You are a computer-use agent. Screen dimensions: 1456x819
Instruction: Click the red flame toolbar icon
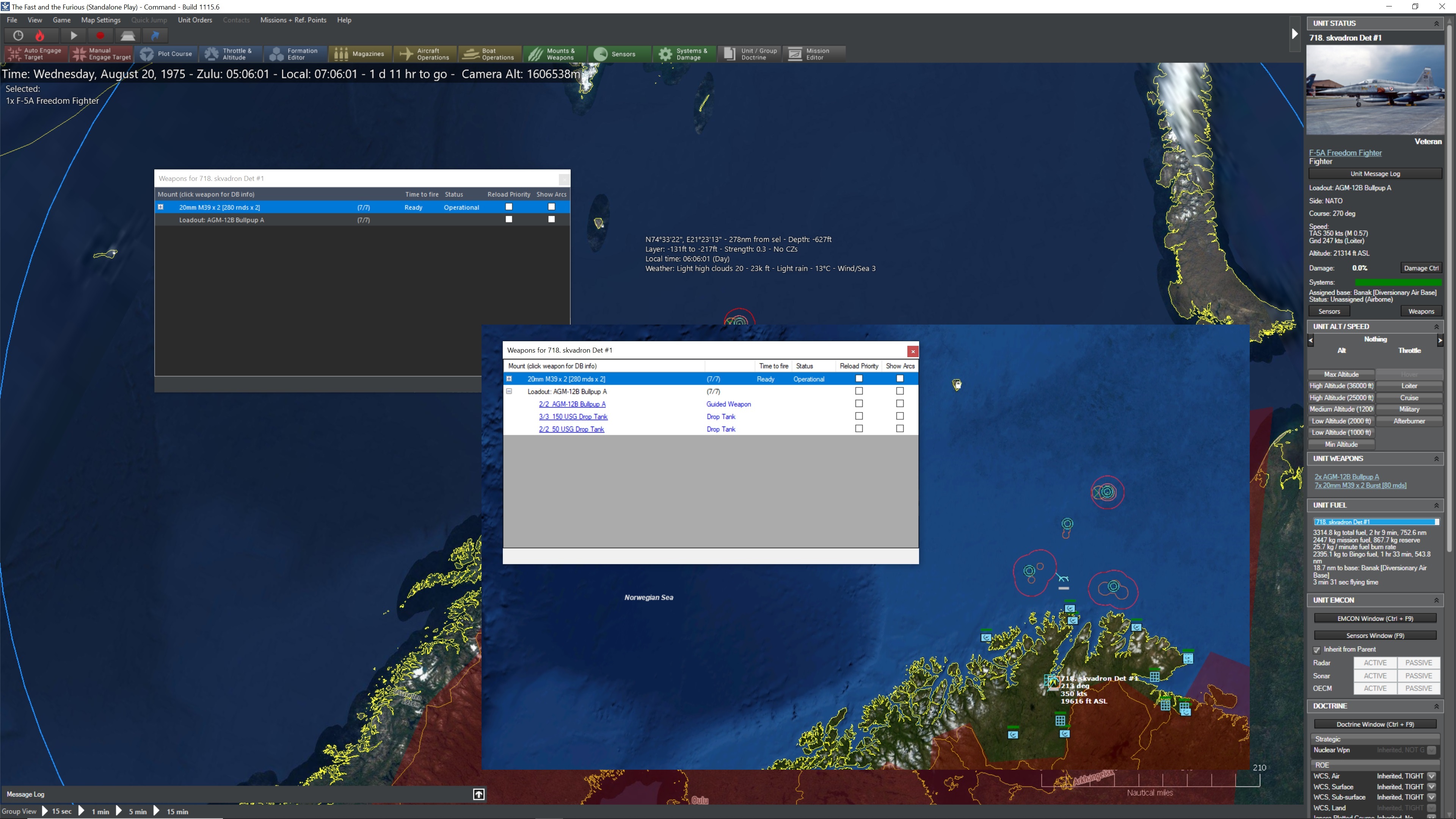pyautogui.click(x=39, y=36)
